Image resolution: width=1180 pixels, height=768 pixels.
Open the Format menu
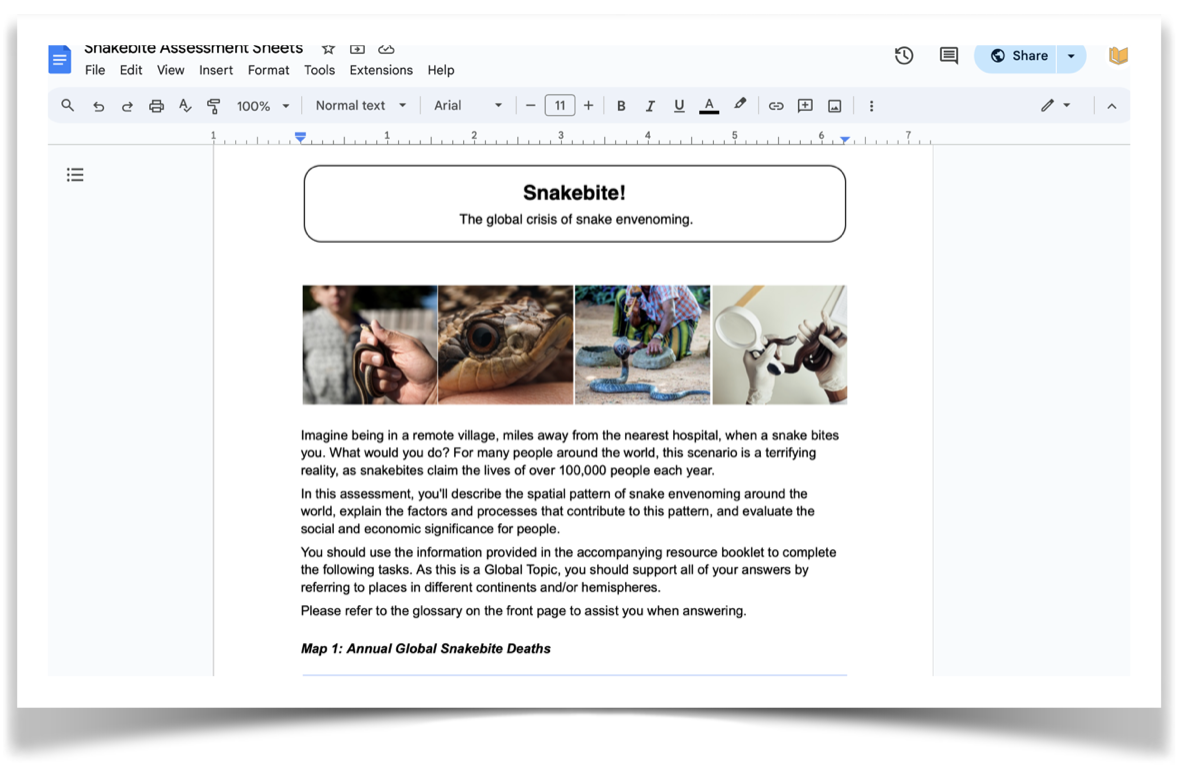pyautogui.click(x=269, y=70)
